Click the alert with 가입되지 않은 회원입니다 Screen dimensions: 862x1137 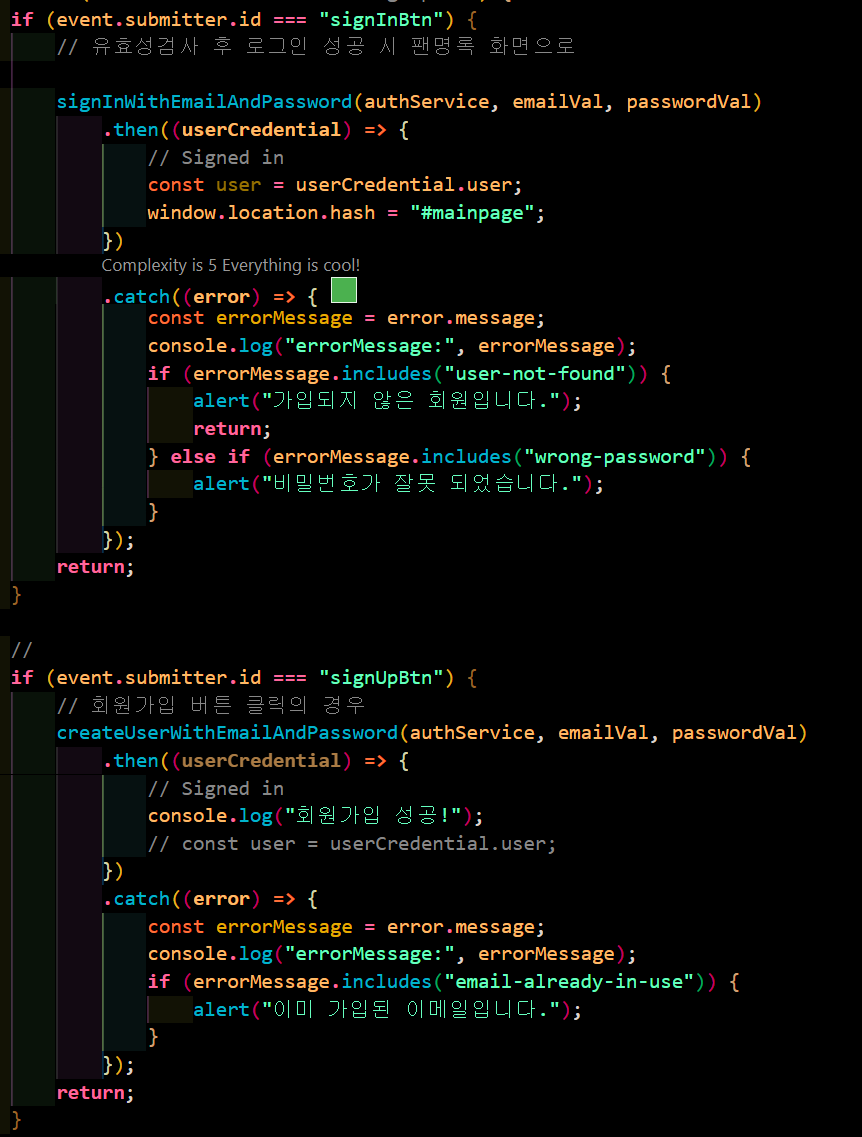388,401
